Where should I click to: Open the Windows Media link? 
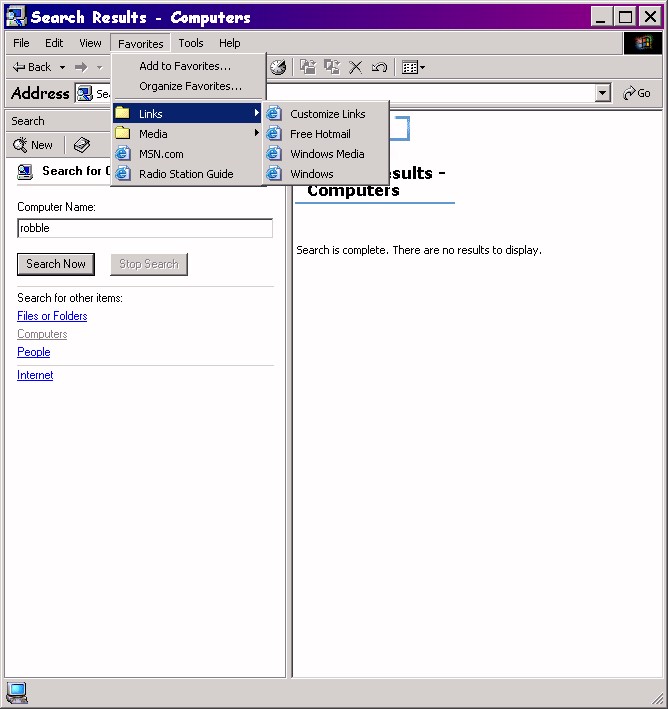326,154
